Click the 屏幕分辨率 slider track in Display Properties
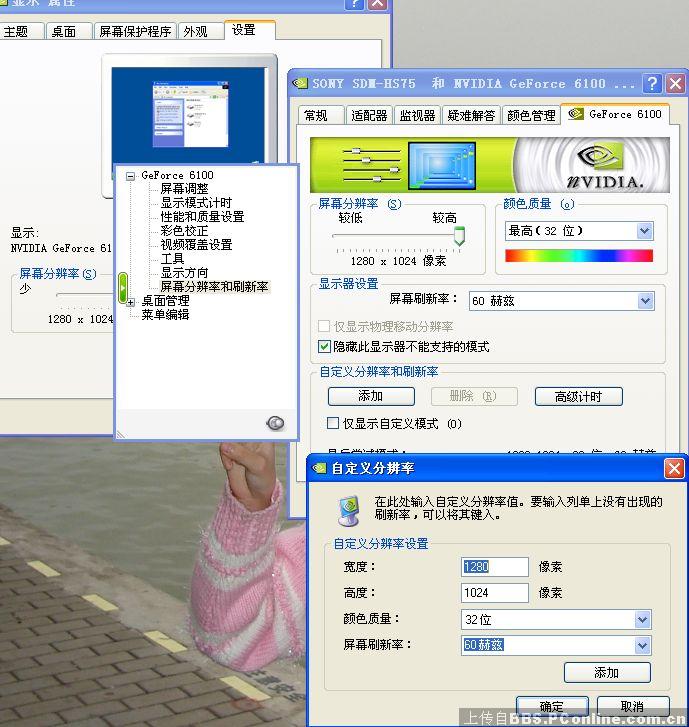Image resolution: width=689 pixels, height=727 pixels. [x=83, y=295]
